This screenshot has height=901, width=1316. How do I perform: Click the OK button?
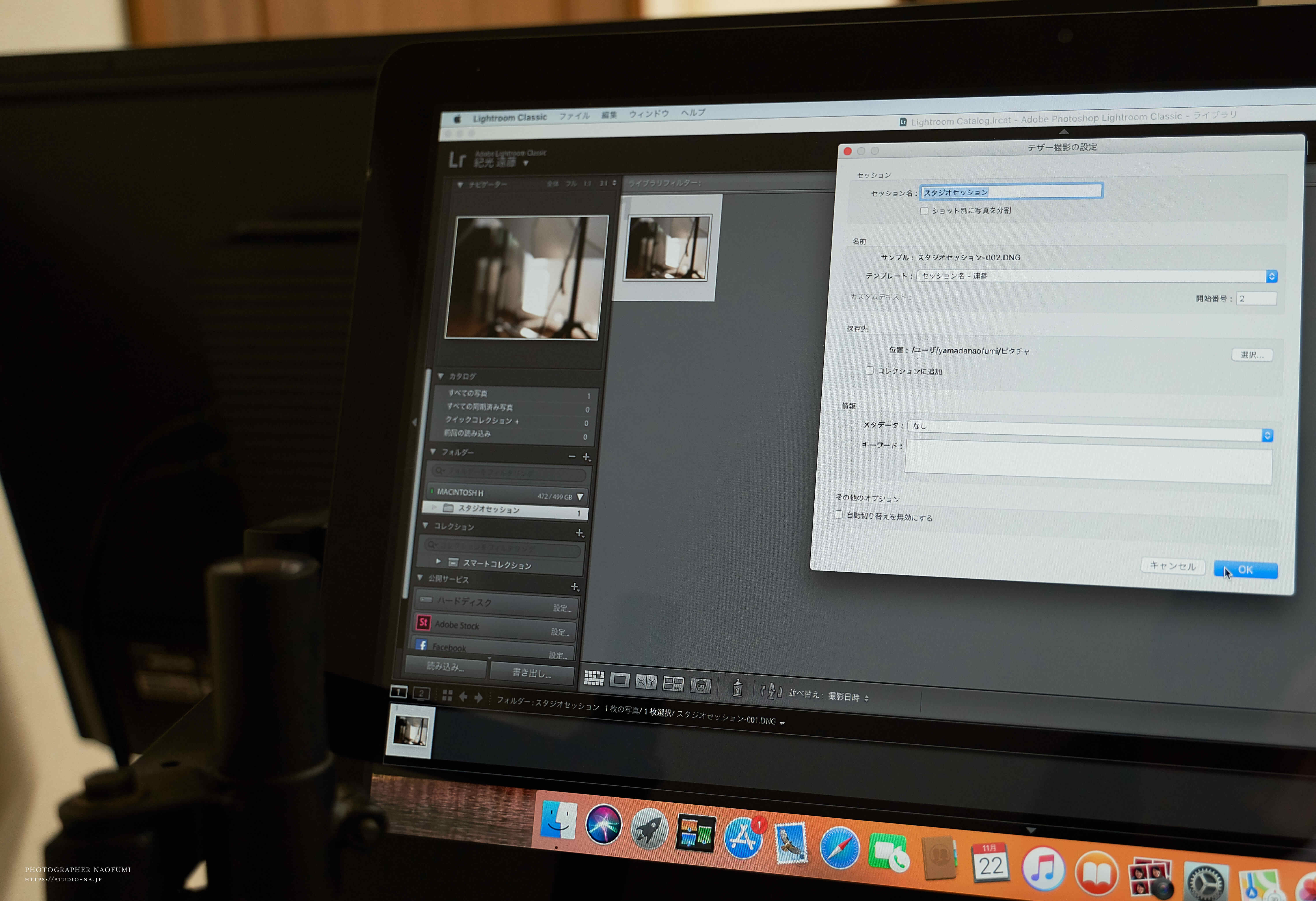pos(1245,570)
